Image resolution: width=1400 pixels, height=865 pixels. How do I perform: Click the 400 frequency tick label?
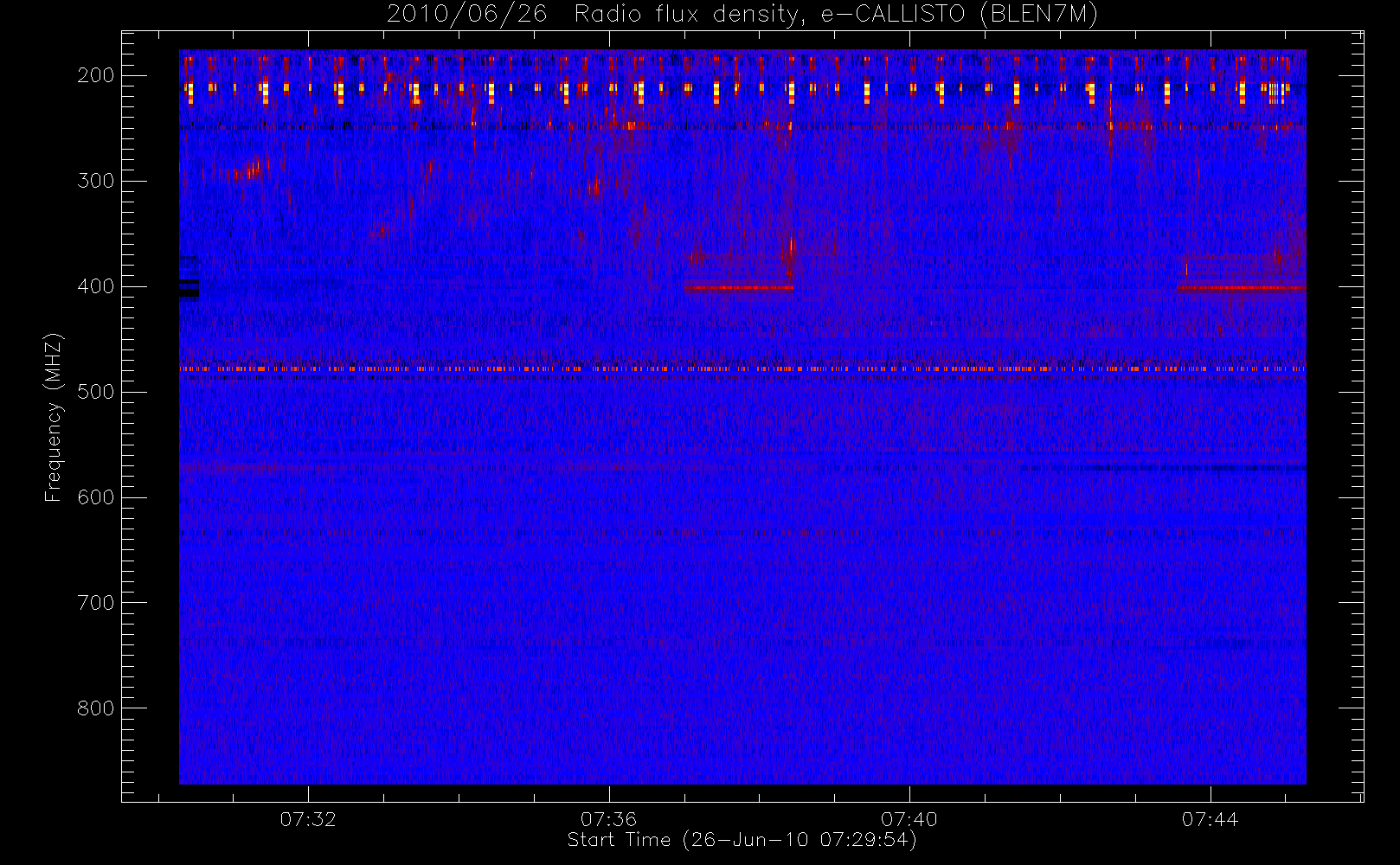[96, 286]
